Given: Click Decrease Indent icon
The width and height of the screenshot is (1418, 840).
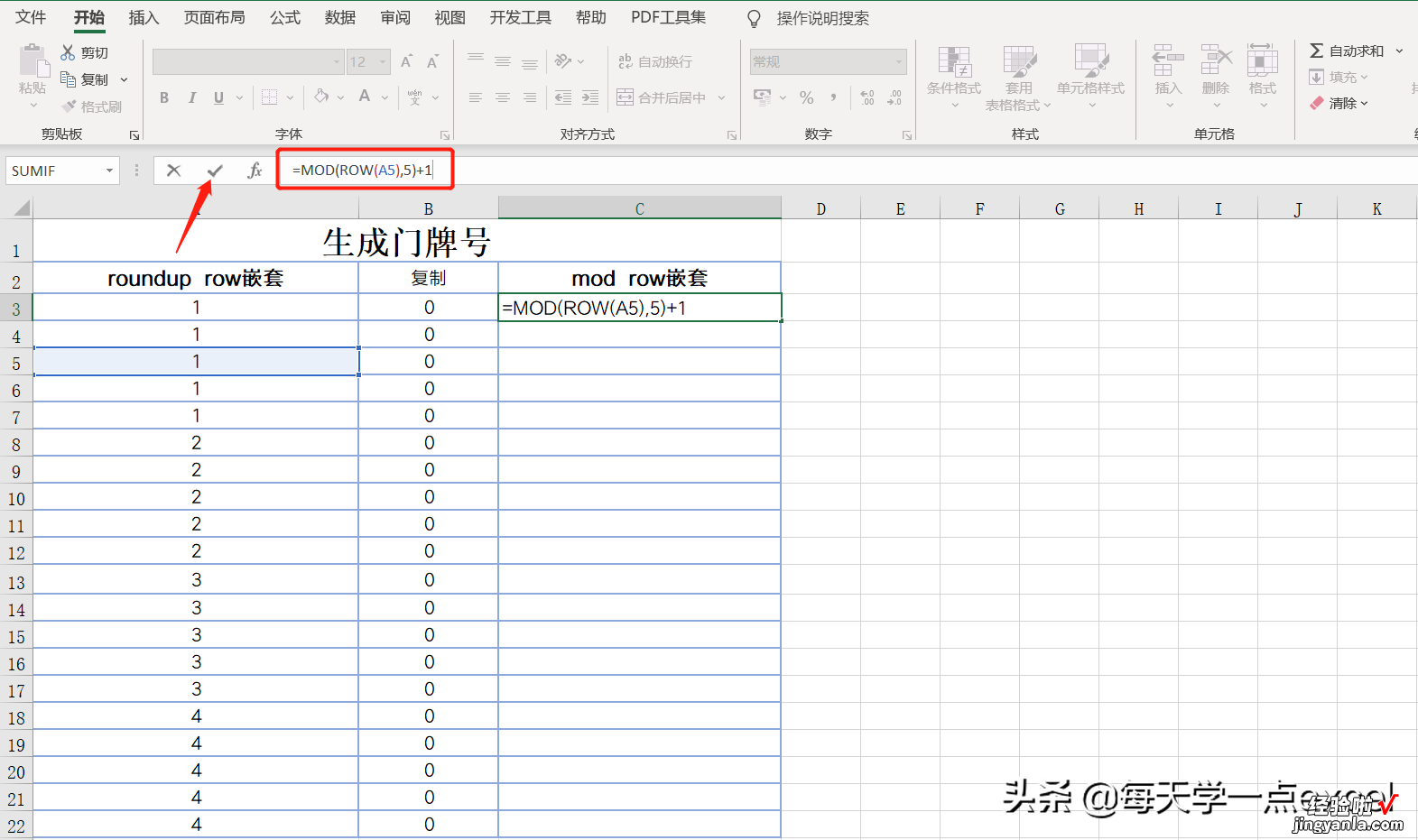Looking at the screenshot, I should point(563,97).
